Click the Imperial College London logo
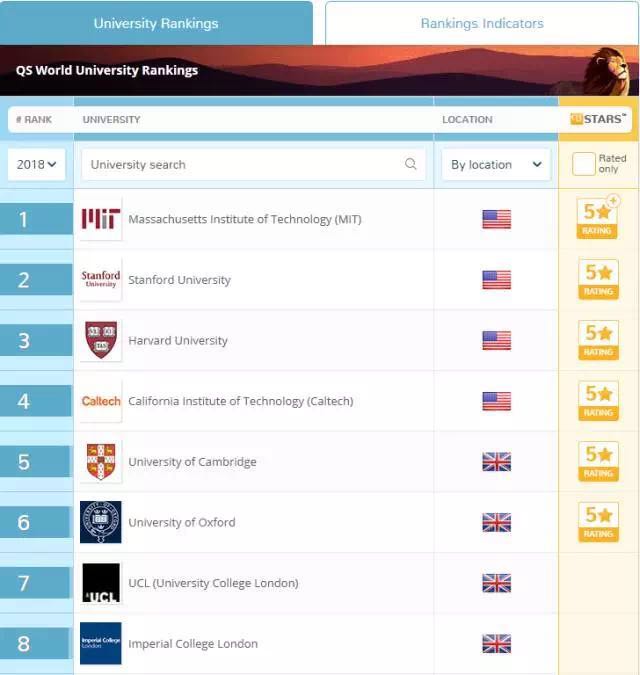 [101, 644]
